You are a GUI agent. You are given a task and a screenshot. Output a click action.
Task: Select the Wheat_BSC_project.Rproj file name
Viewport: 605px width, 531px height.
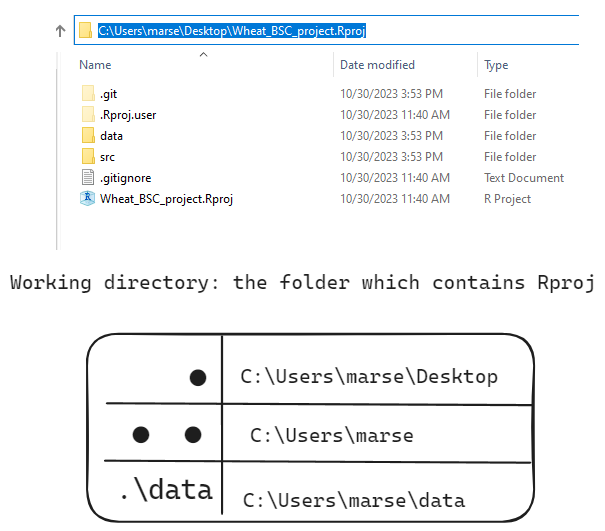pyautogui.click(x=166, y=199)
